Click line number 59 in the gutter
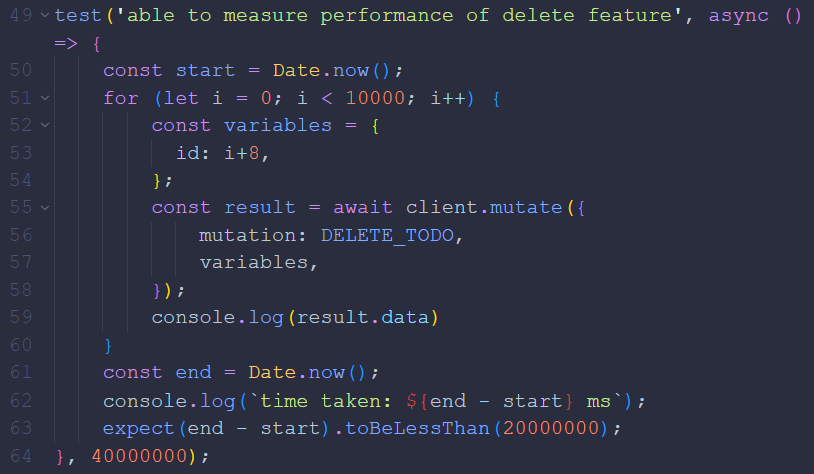The height and width of the screenshot is (474, 814). click(21, 317)
